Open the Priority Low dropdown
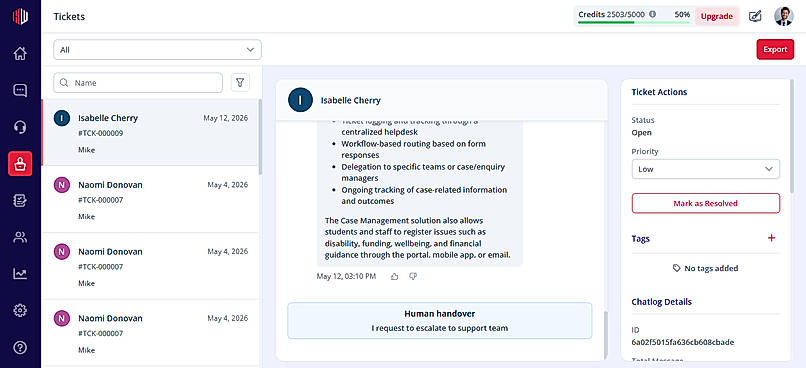Screen dimensions: 806x368 coord(705,169)
